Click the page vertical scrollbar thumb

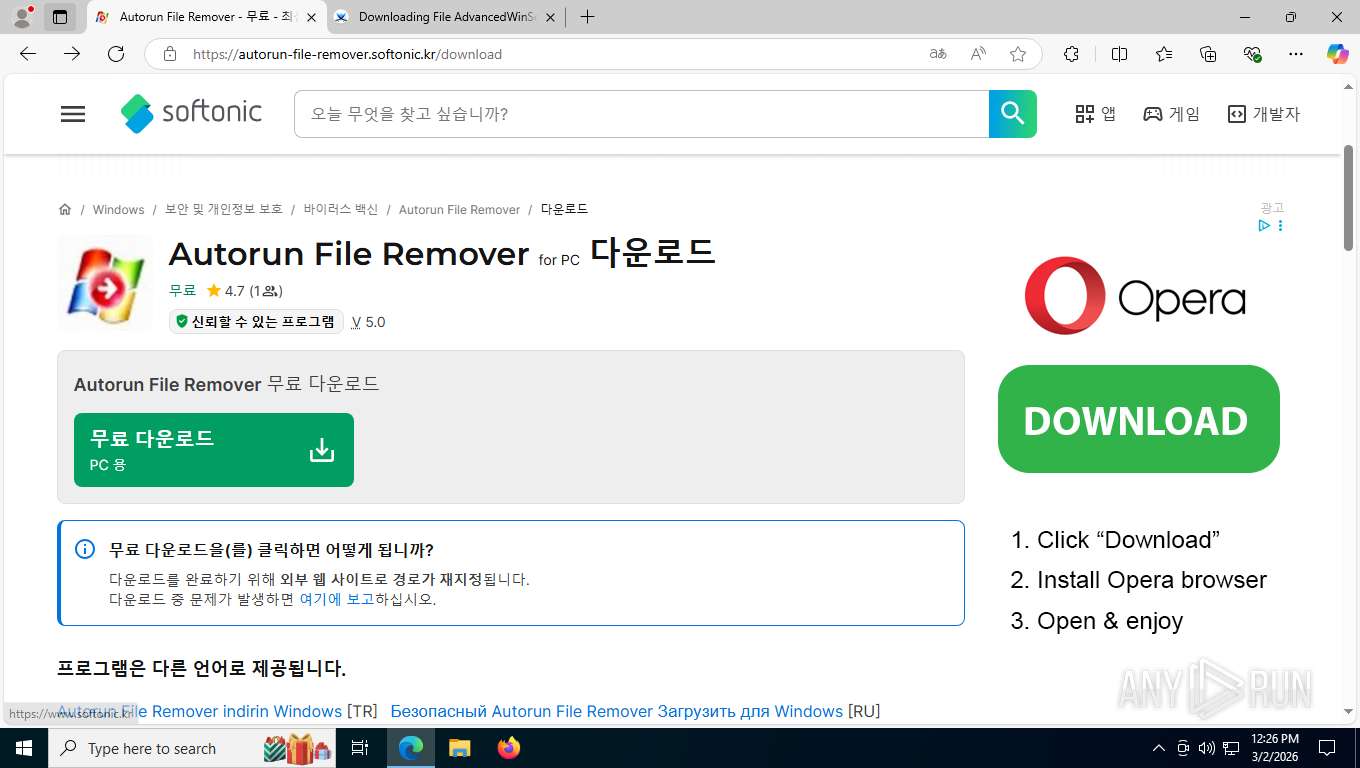1348,198
